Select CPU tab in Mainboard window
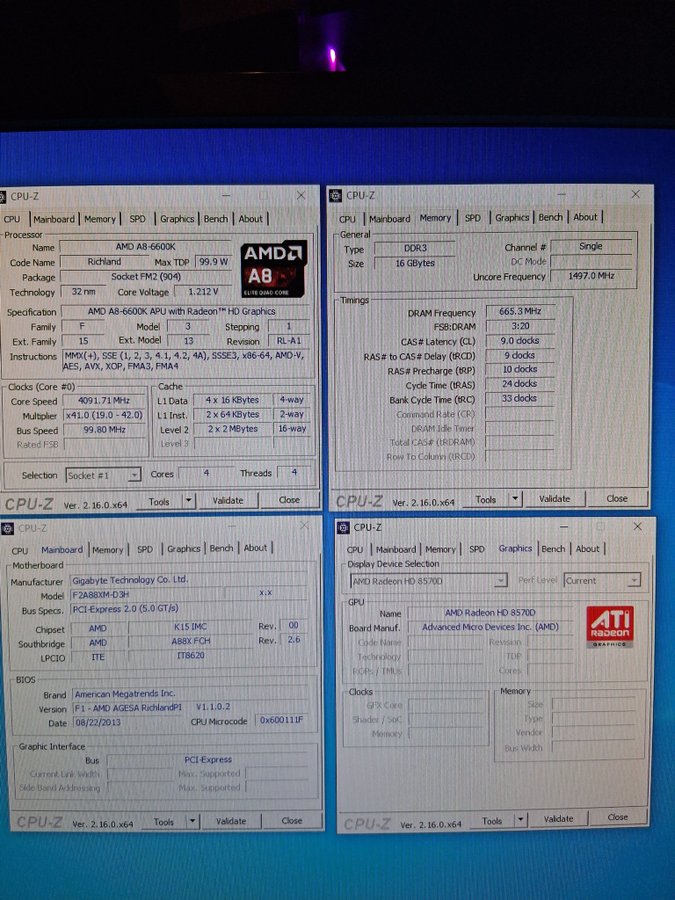 pyautogui.click(x=20, y=550)
